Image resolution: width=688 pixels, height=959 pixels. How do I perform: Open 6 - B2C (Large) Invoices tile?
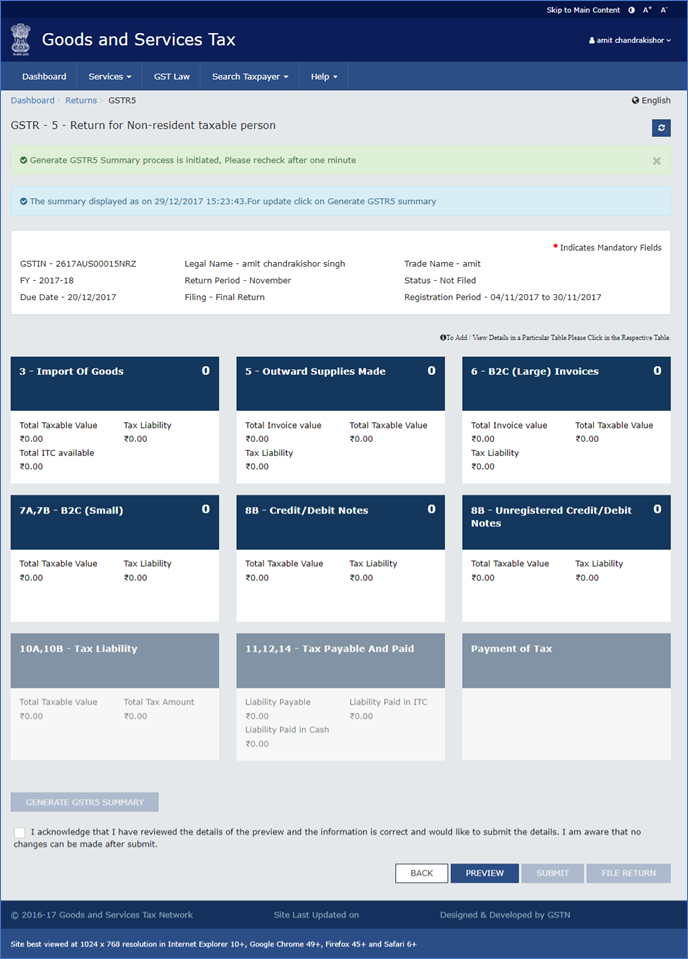pos(566,420)
